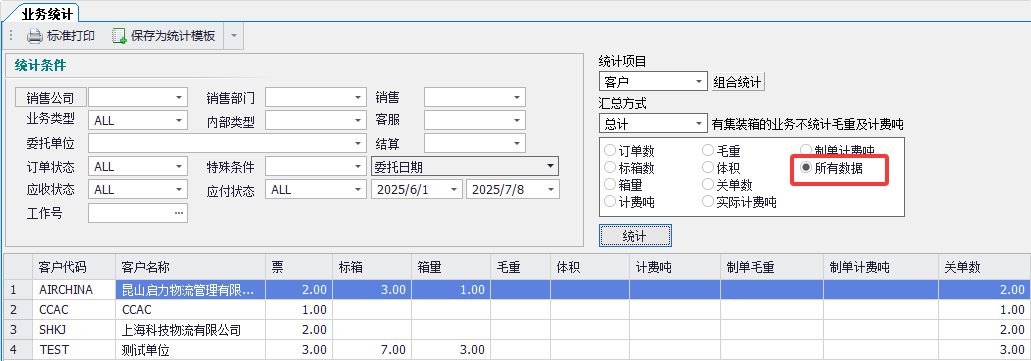Open the 应付状态 dropdown

coord(358,189)
